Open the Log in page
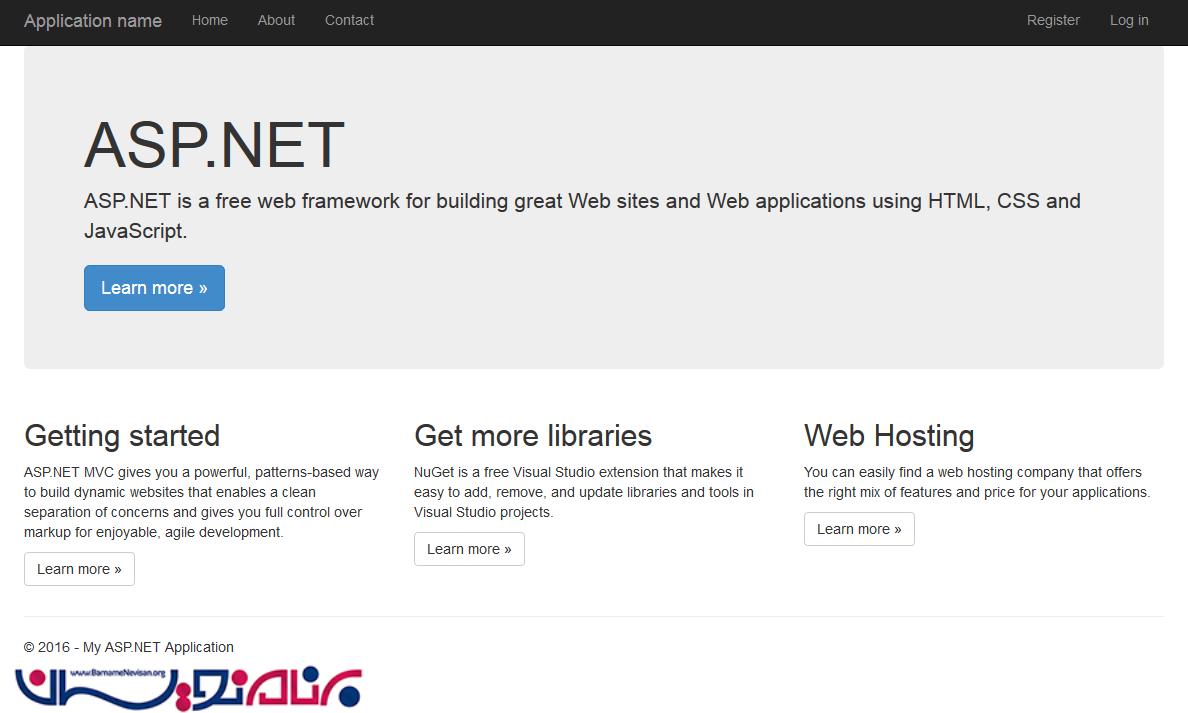 point(1129,20)
